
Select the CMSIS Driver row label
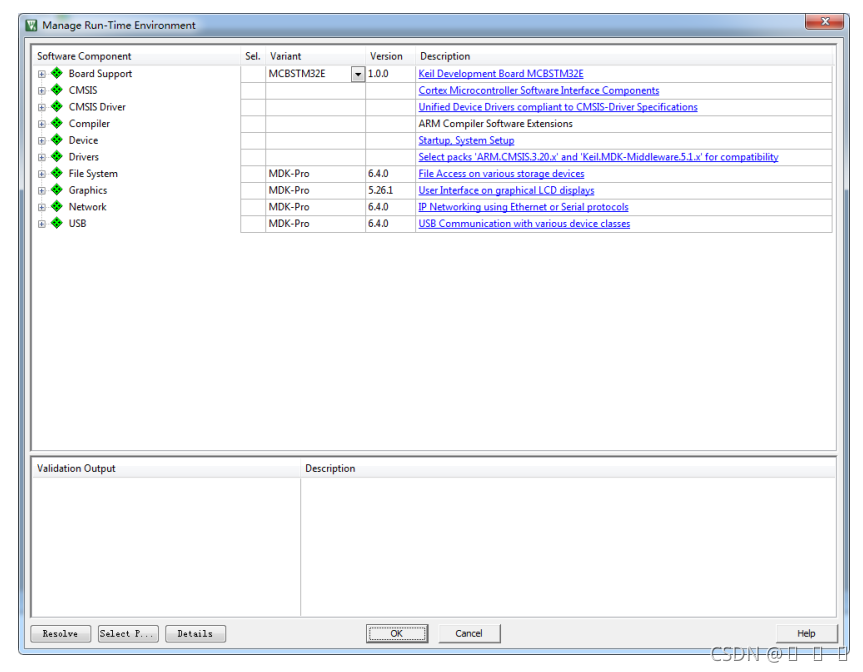pos(97,107)
